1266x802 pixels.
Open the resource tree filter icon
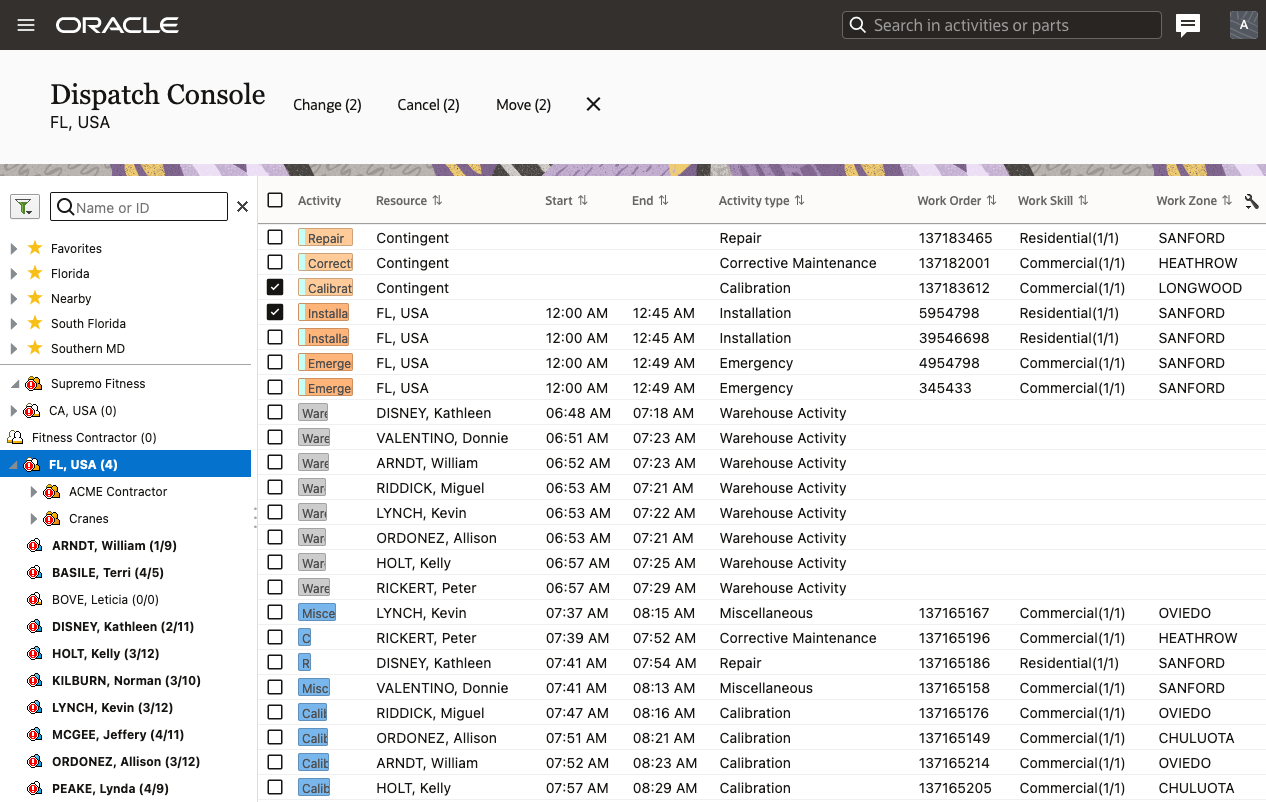[x=24, y=207]
